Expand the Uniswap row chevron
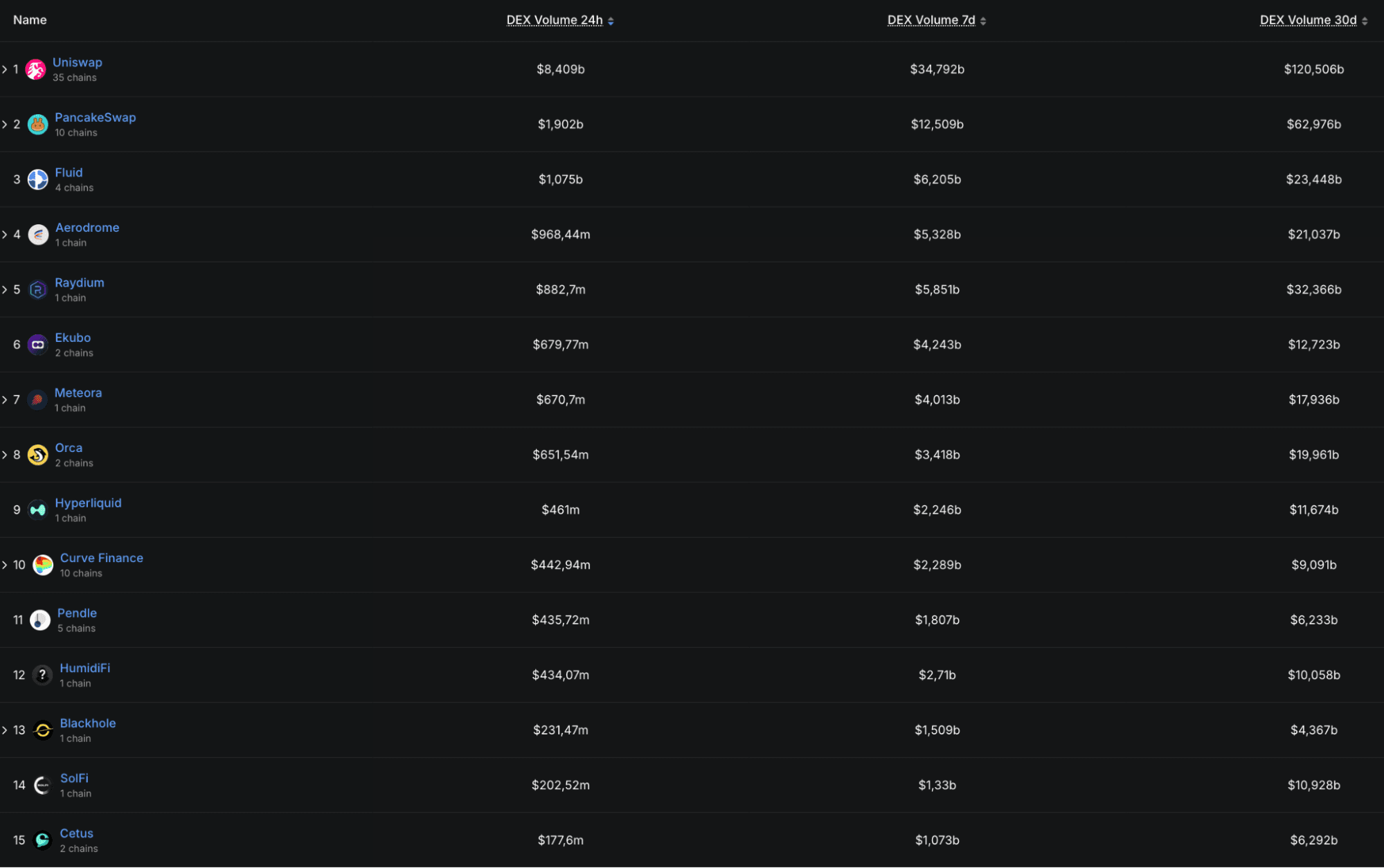Screen dimensions: 1384x868 [x=5, y=69]
